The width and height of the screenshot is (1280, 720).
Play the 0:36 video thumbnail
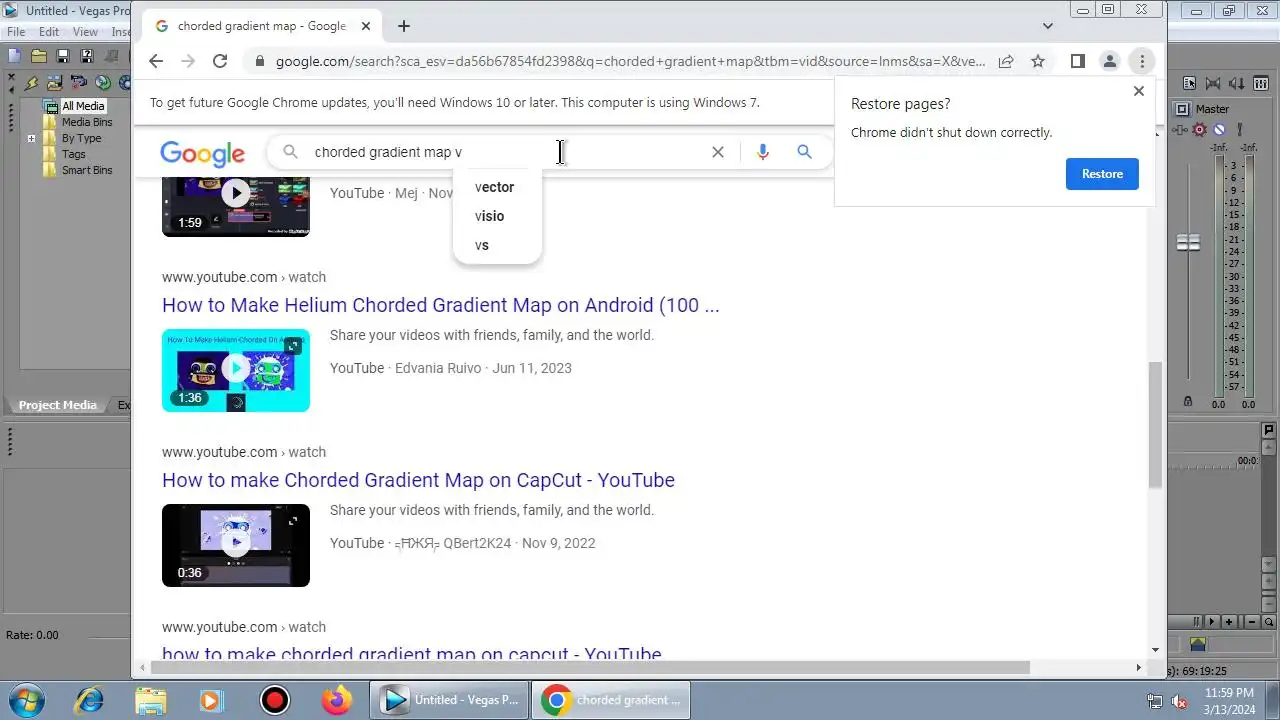[236, 545]
